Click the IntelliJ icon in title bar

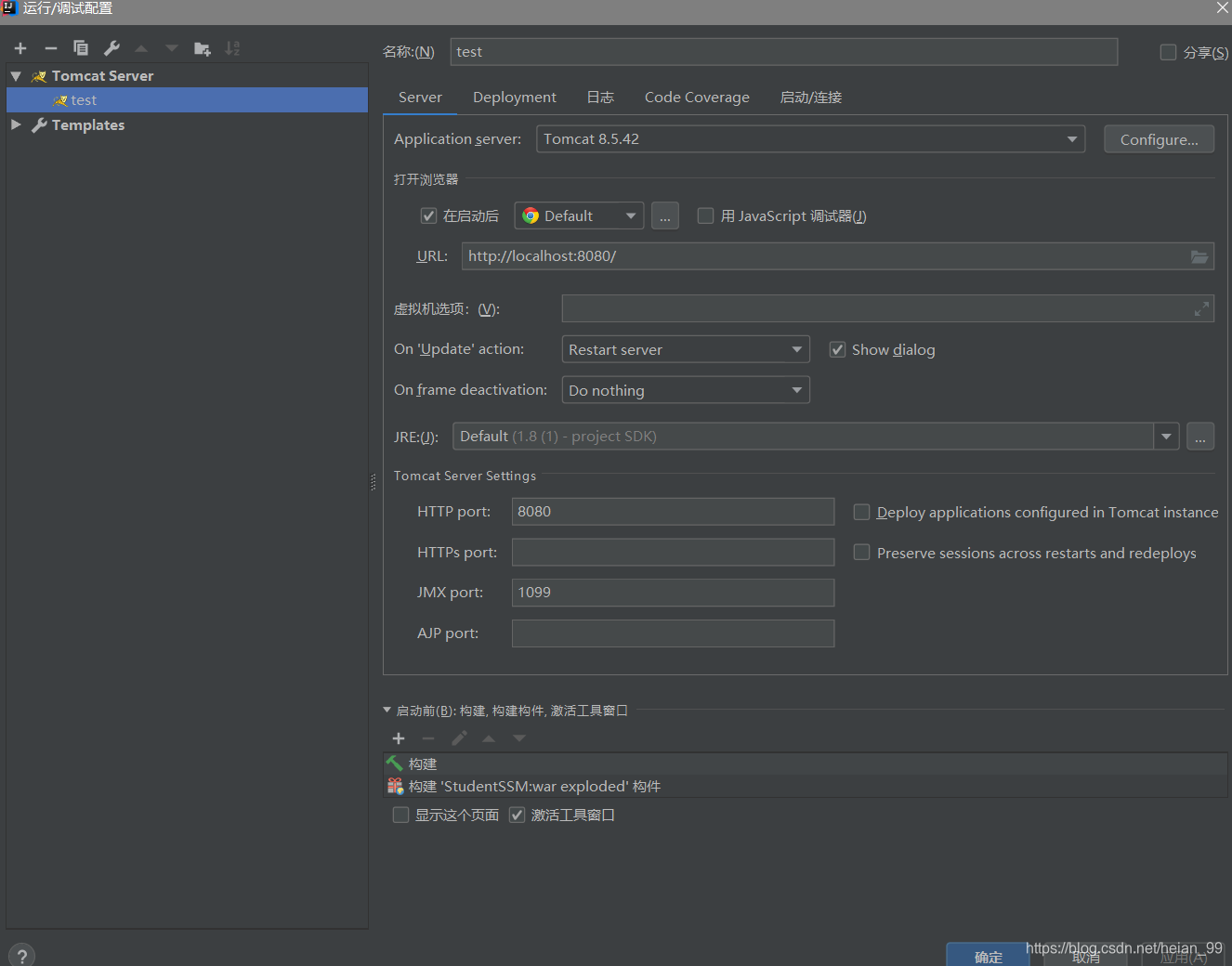pos(9,7)
